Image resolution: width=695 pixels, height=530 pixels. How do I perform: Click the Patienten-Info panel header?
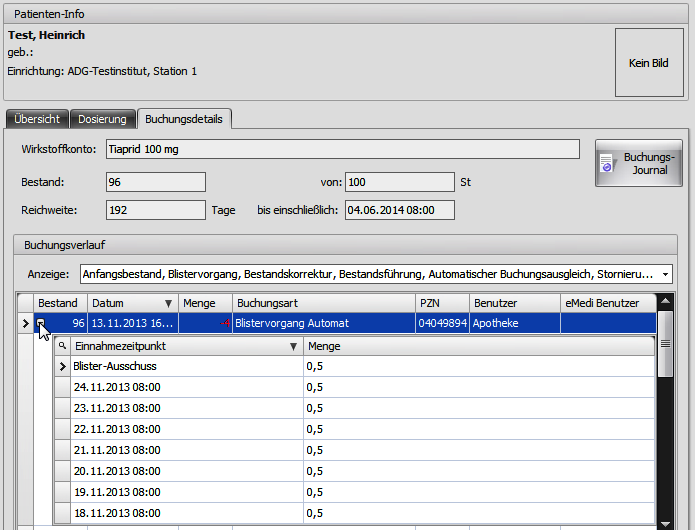pos(346,14)
